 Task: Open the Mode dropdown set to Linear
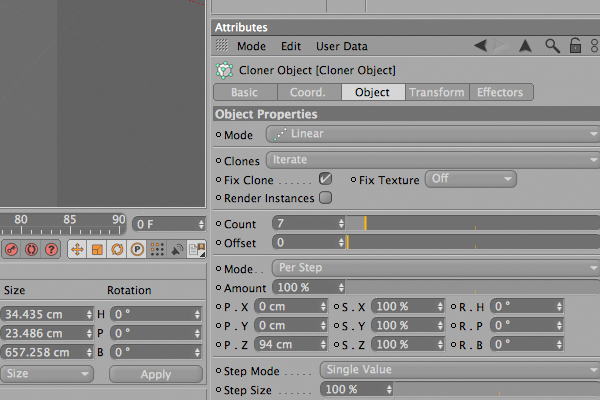432,134
